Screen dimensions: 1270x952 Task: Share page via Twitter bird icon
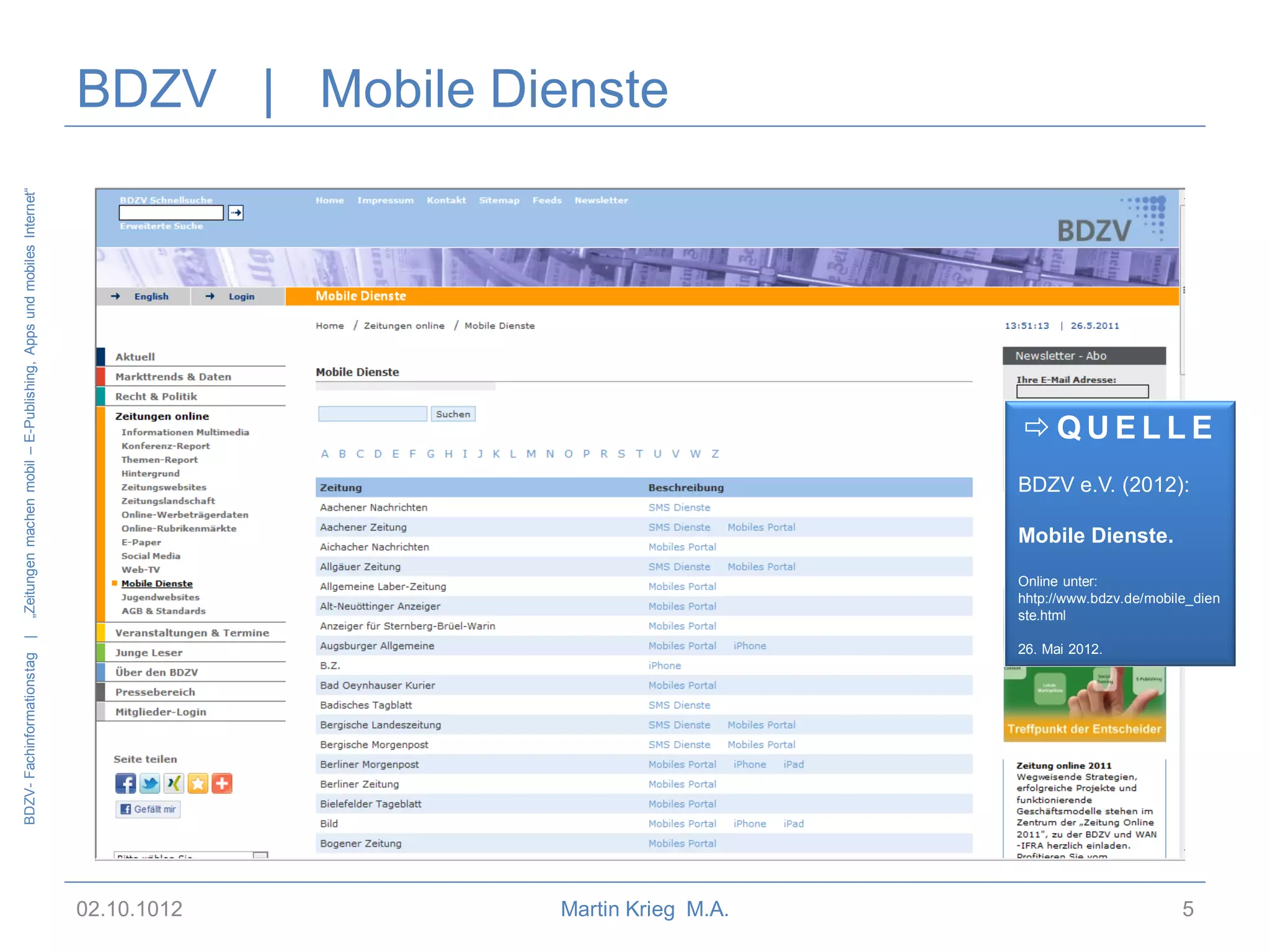149,783
